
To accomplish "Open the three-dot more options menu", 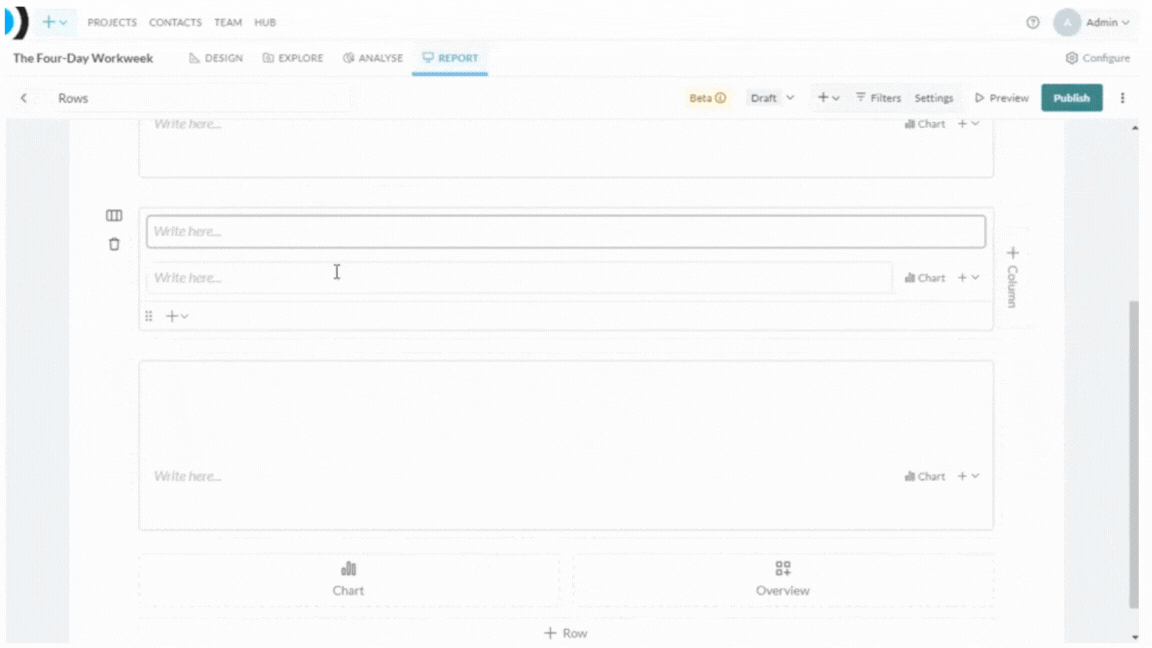I will point(1122,98).
